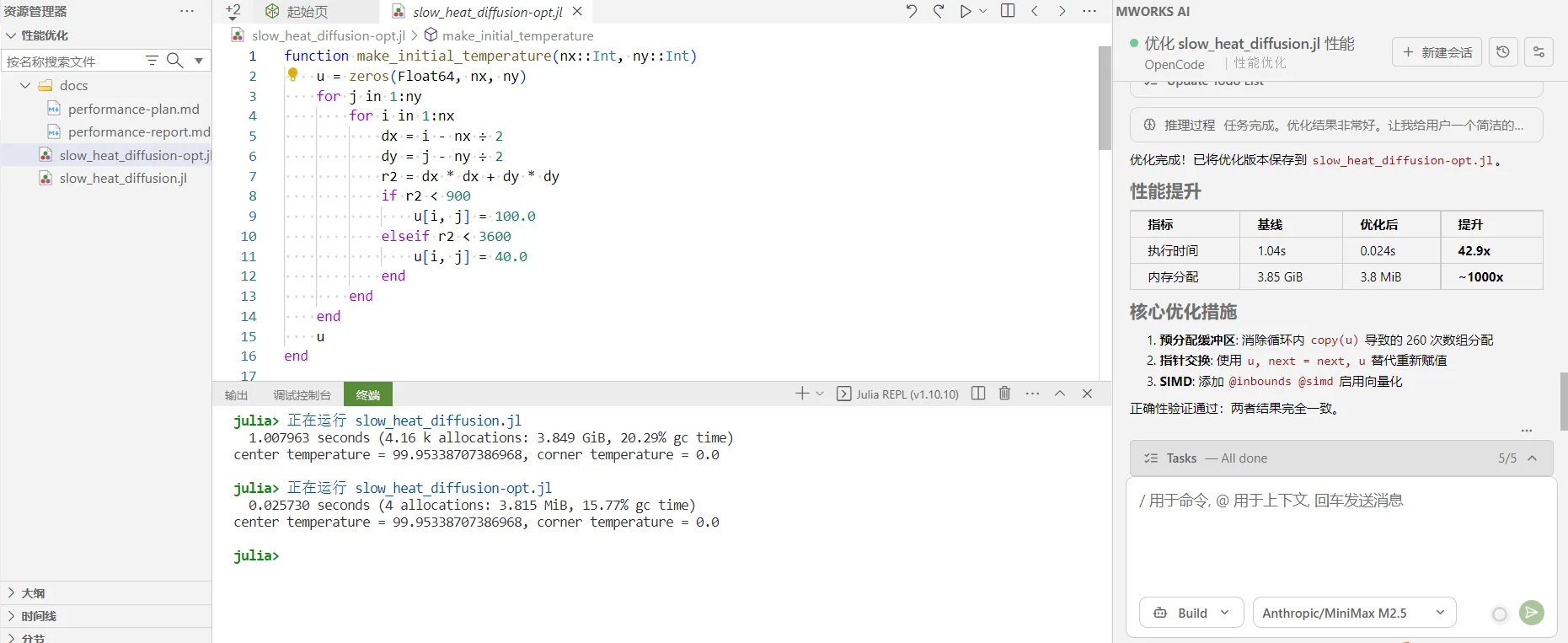Click the 3.85 GiB baseline memory cell
This screenshot has width=1568, height=643.
(x=1291, y=276)
